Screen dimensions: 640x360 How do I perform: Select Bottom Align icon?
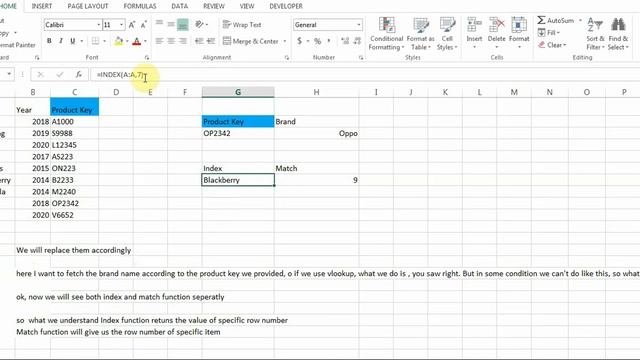(183, 24)
